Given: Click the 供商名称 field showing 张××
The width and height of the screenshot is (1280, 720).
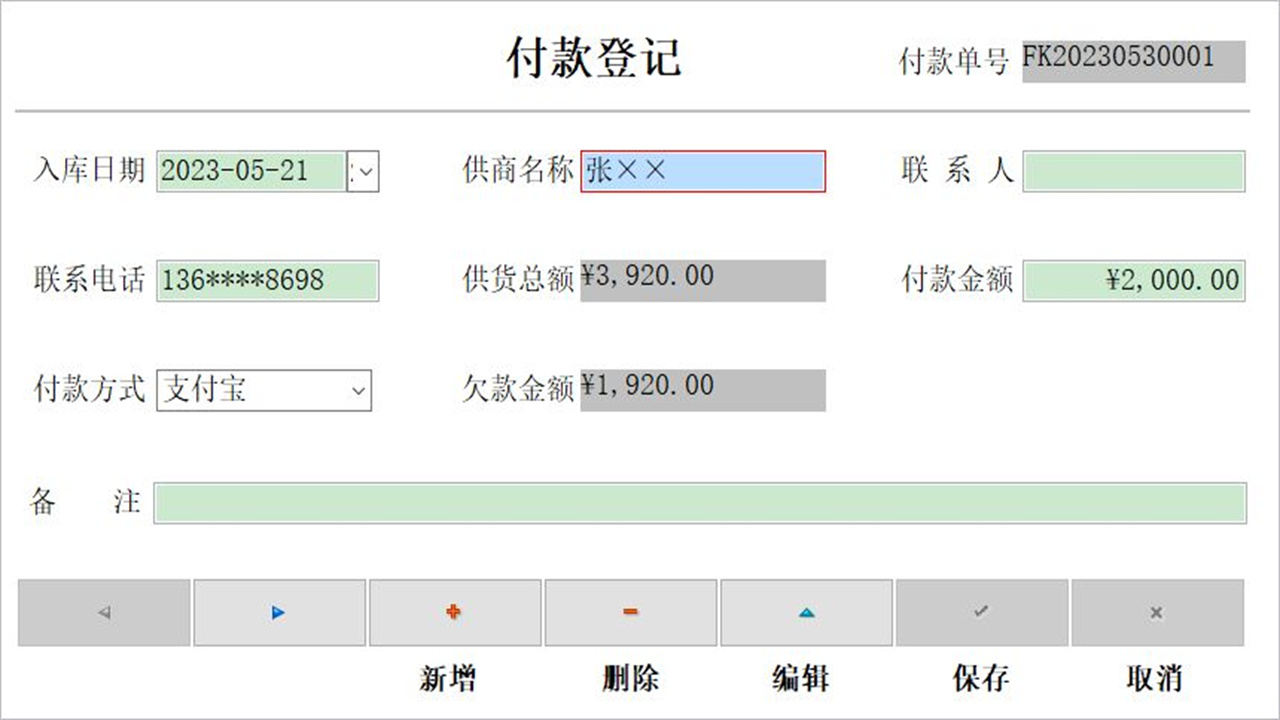Looking at the screenshot, I should pos(703,172).
